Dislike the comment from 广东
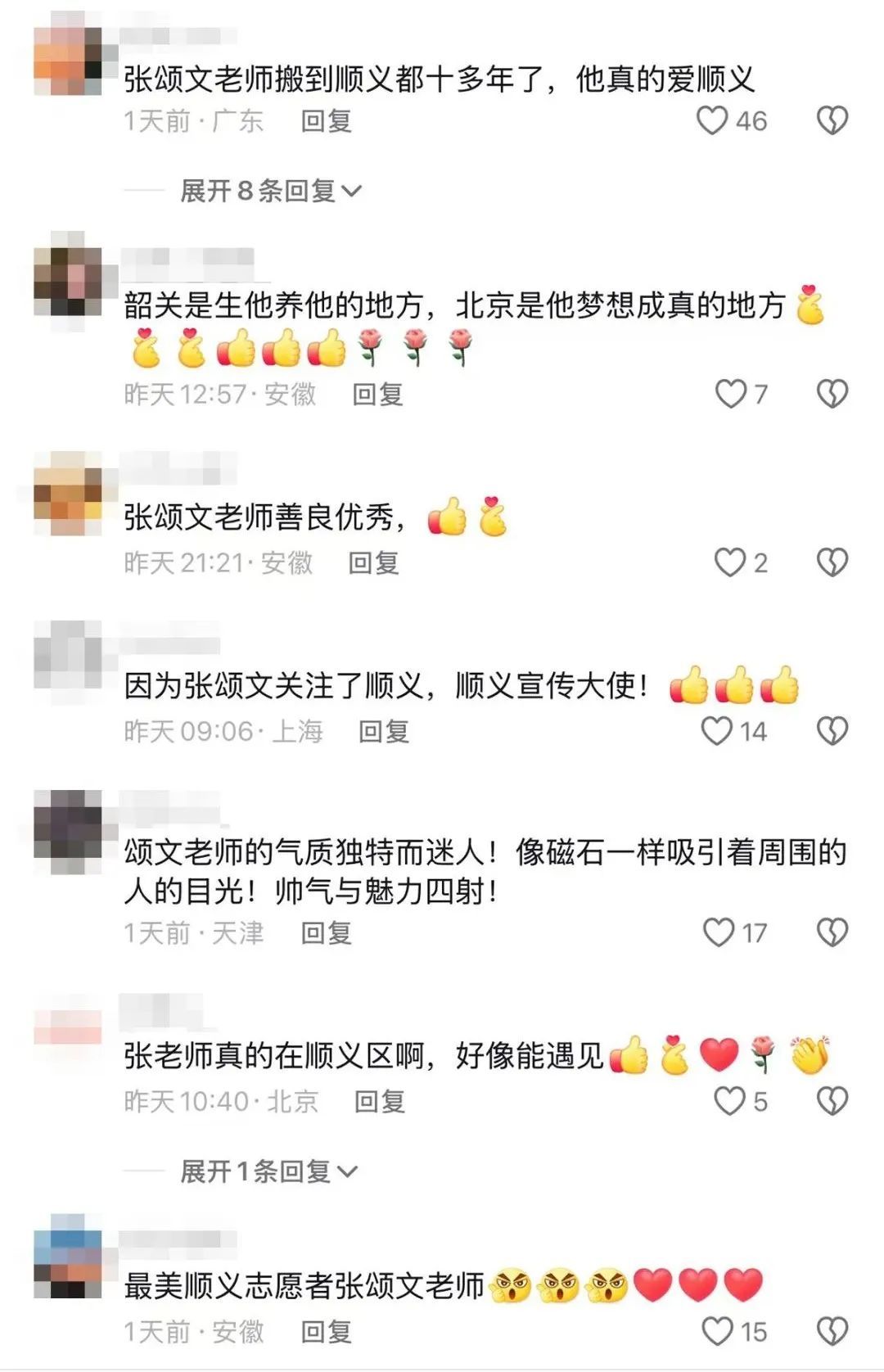 (x=832, y=121)
